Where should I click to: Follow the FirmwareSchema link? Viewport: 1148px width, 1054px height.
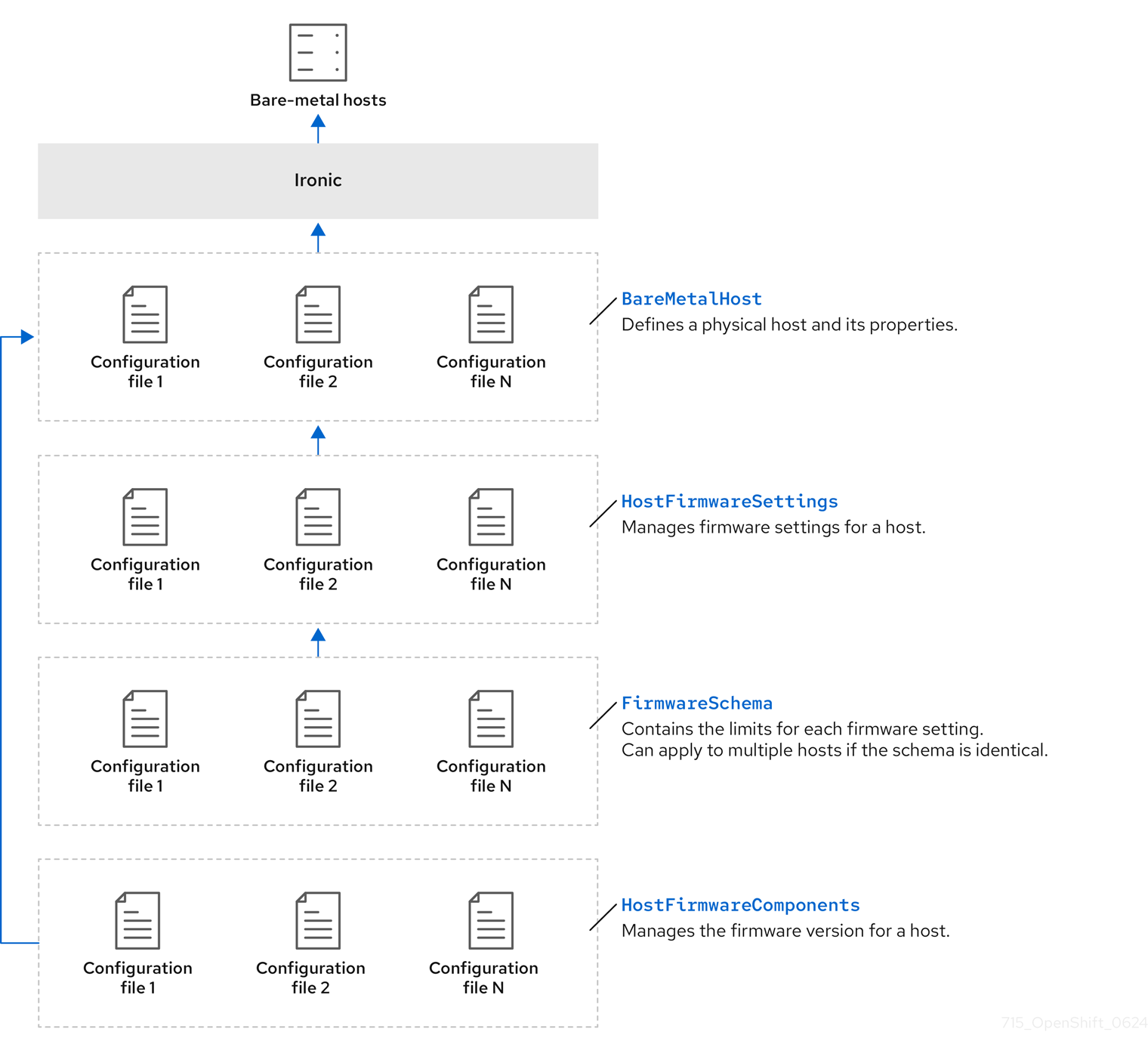point(696,703)
